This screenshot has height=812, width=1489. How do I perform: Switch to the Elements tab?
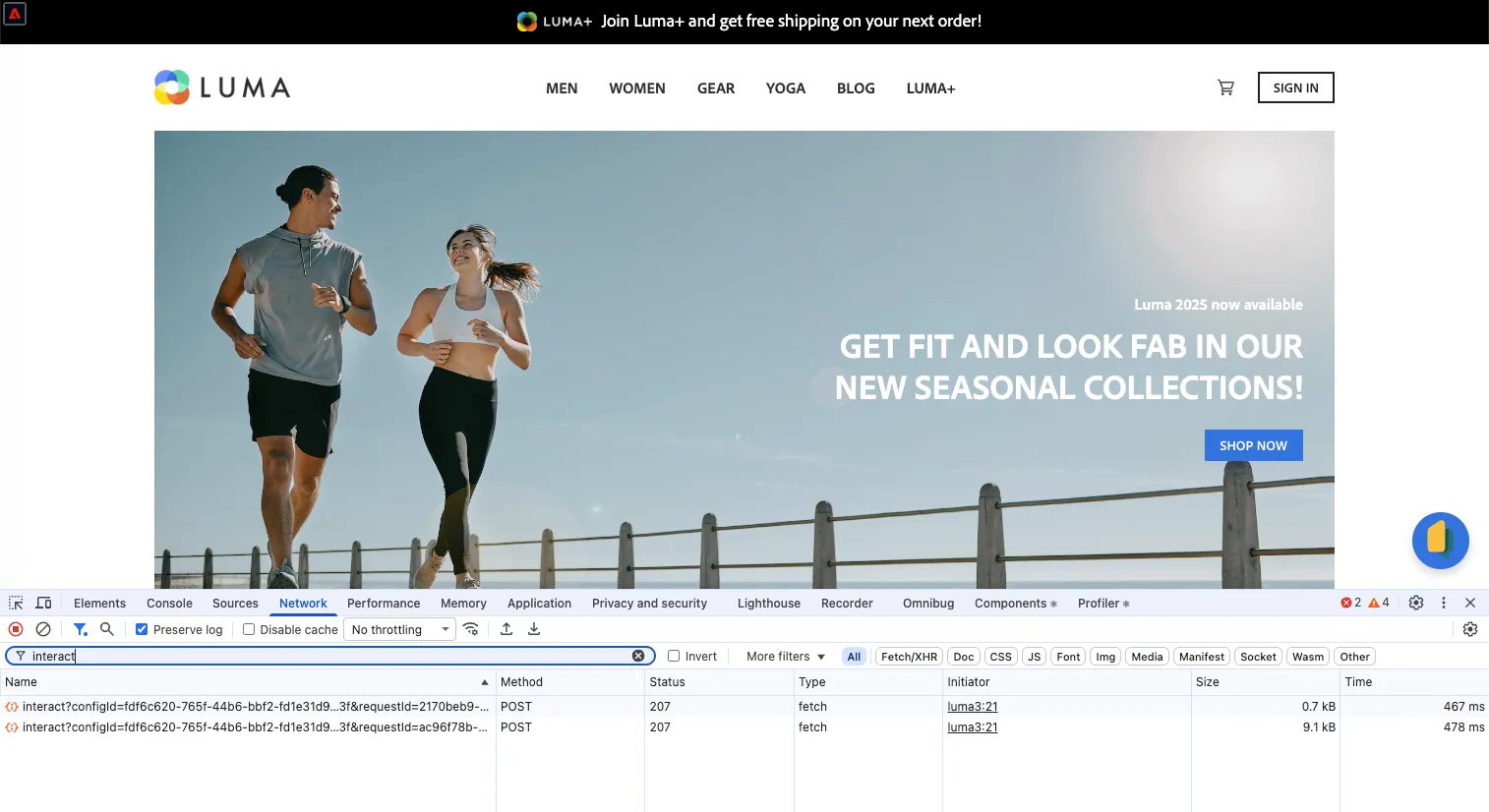[99, 604]
